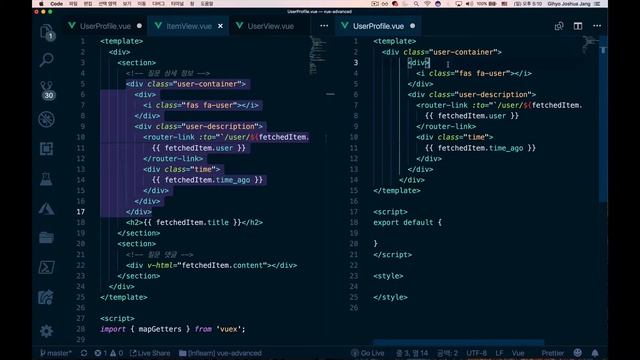Start Live Share from the status bar

150,353
